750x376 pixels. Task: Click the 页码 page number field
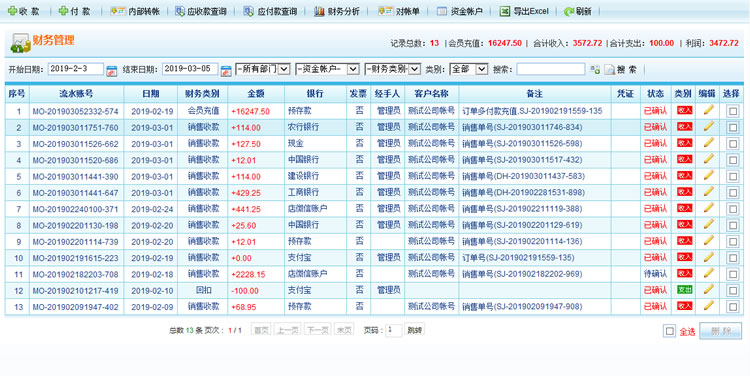[x=394, y=330]
